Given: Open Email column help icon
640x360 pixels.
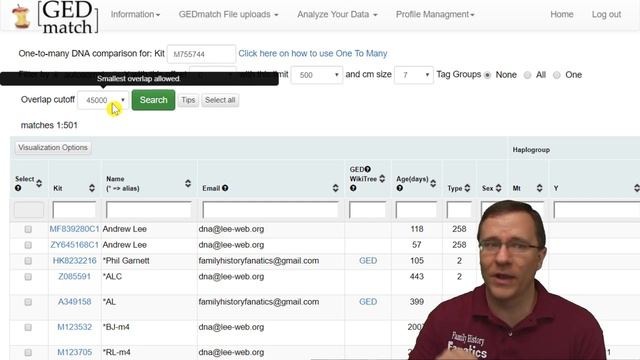Looking at the screenshot, I should pos(225,188).
